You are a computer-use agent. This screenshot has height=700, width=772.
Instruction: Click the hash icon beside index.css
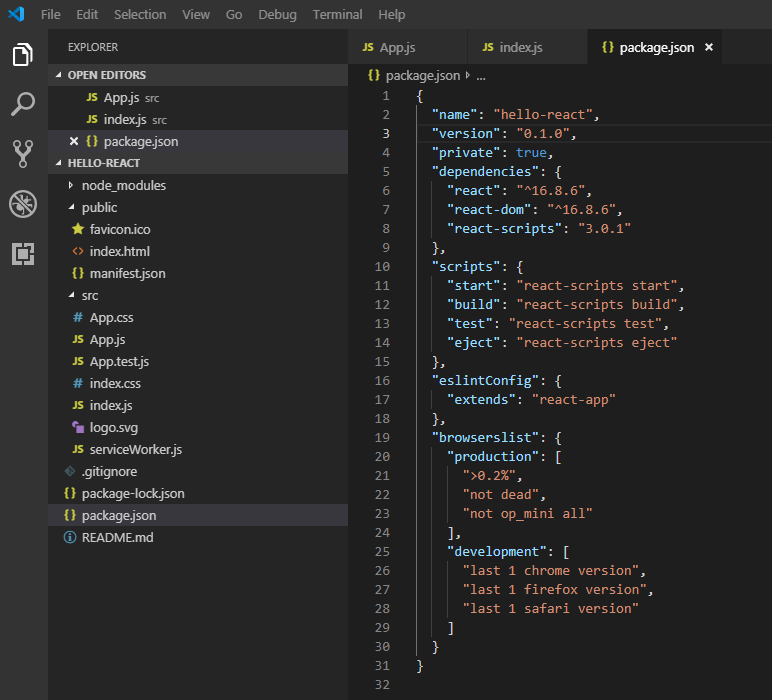coord(78,383)
